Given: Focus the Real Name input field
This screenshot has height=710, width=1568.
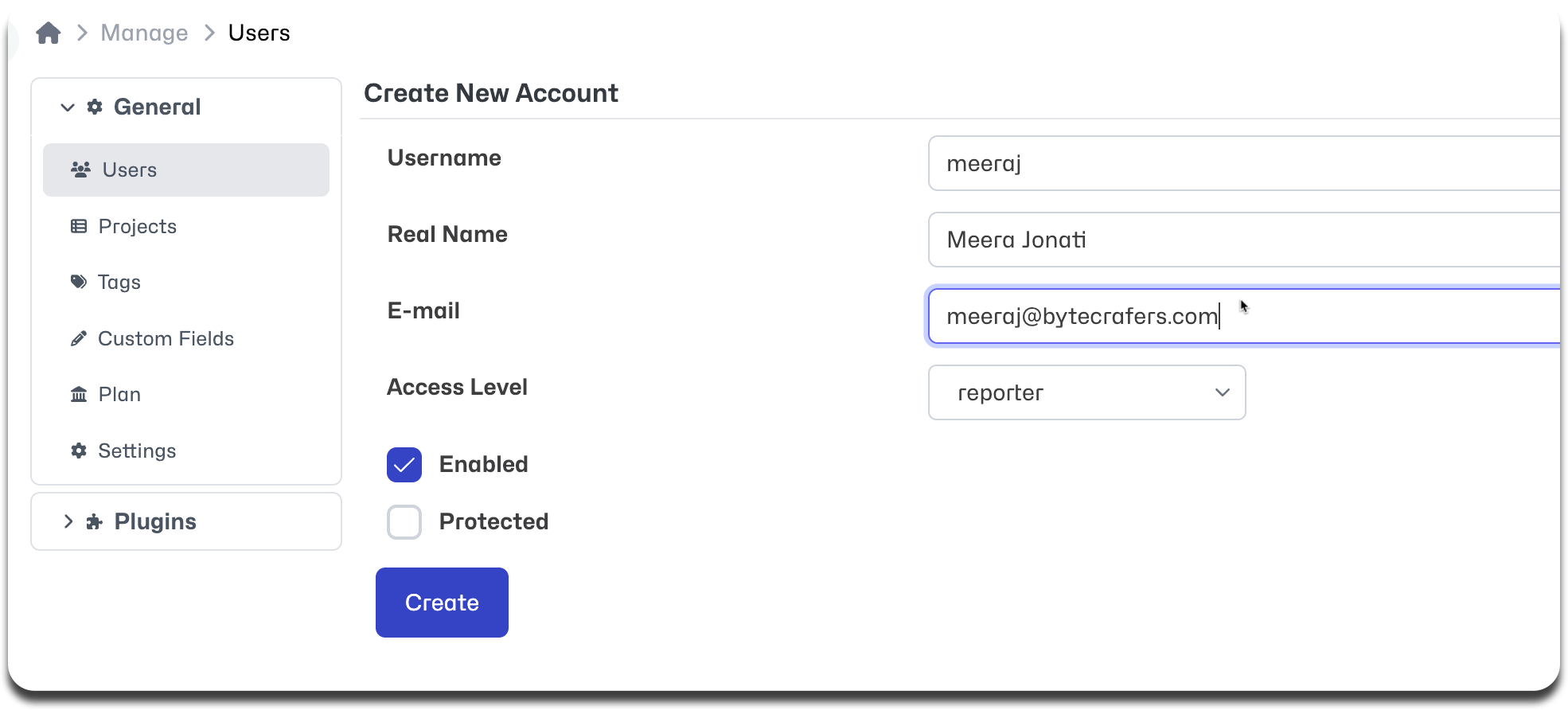Looking at the screenshot, I should [x=1244, y=240].
